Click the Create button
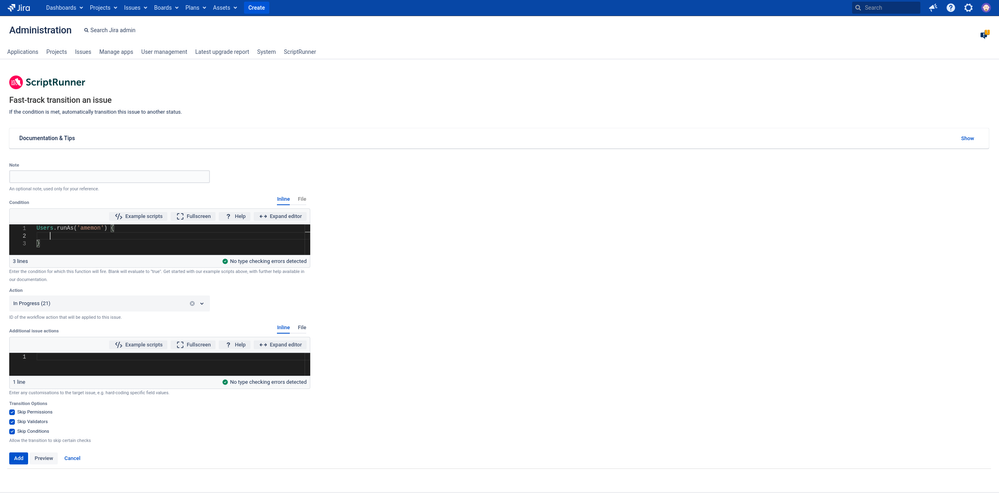 pos(256,8)
